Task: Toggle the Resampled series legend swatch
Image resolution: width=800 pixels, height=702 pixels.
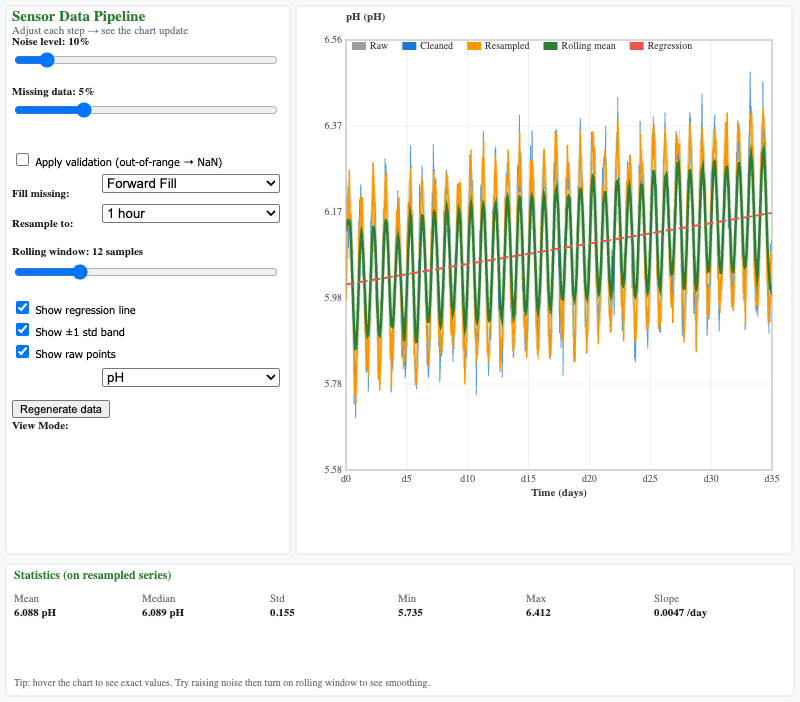Action: [474, 46]
